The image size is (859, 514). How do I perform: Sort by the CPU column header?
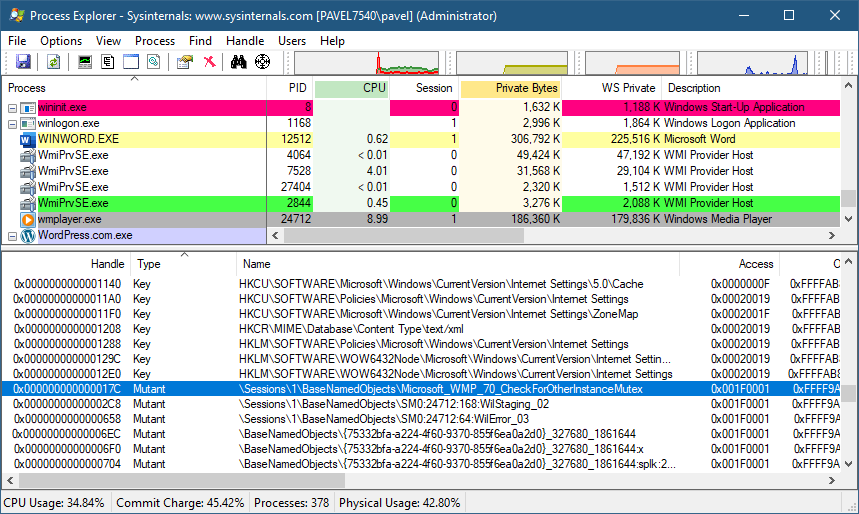point(352,88)
